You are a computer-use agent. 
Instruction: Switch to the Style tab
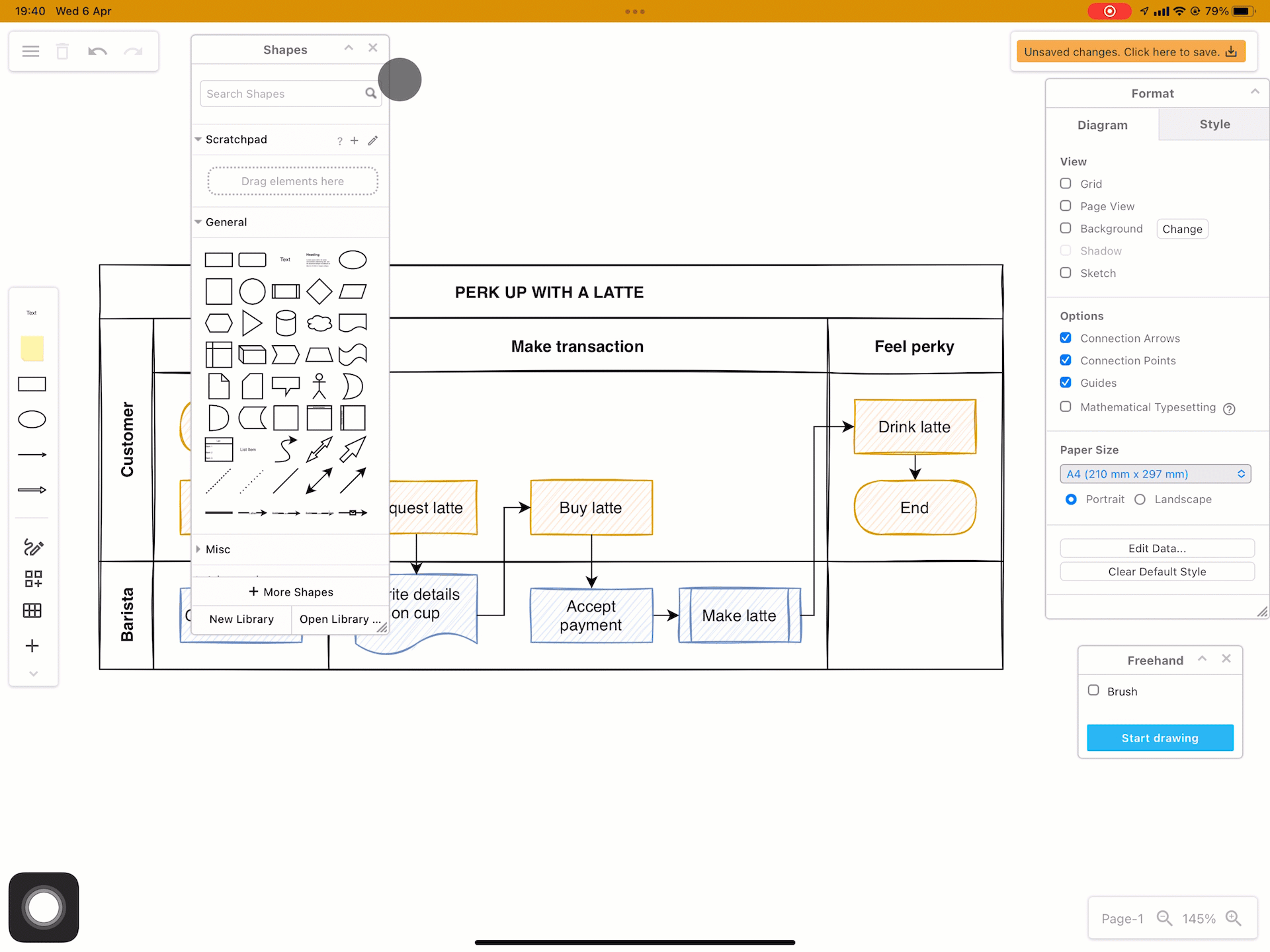pos(1214,124)
